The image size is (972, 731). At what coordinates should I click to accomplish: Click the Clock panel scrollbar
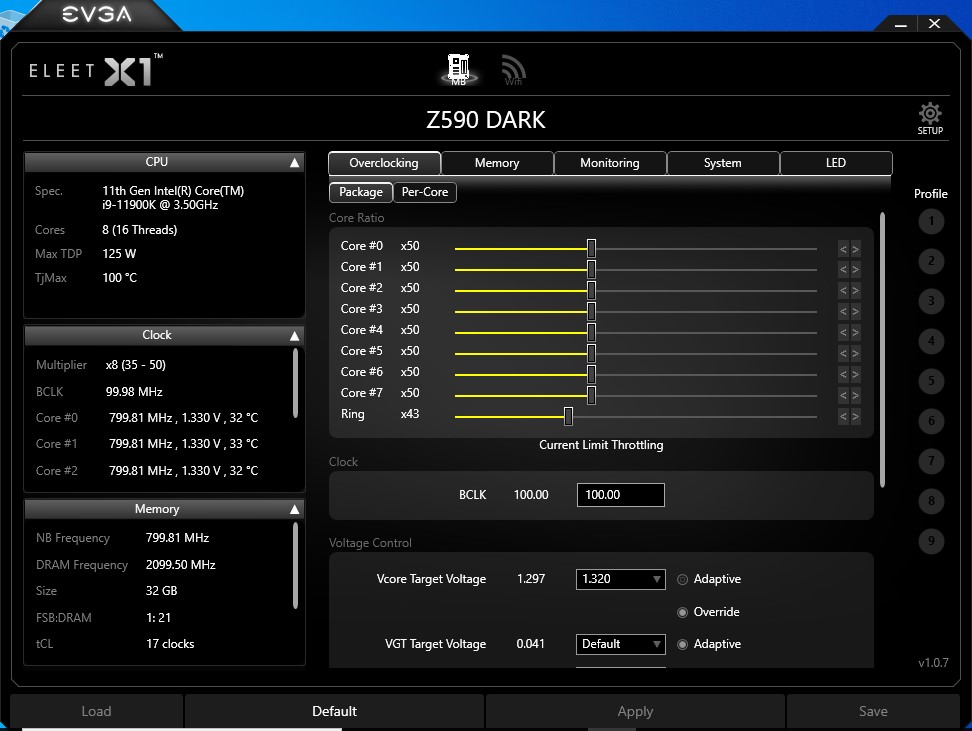(x=295, y=383)
